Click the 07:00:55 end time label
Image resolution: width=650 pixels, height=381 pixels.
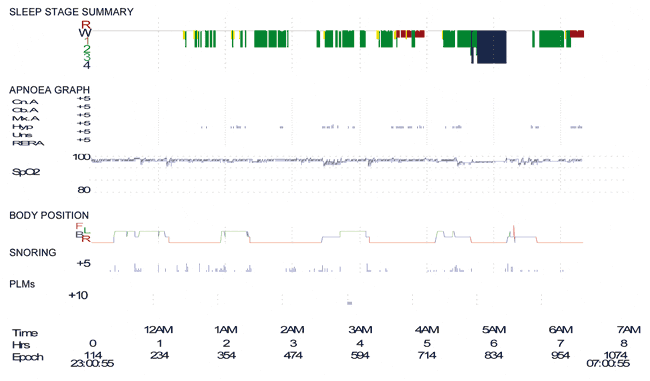(x=608, y=364)
